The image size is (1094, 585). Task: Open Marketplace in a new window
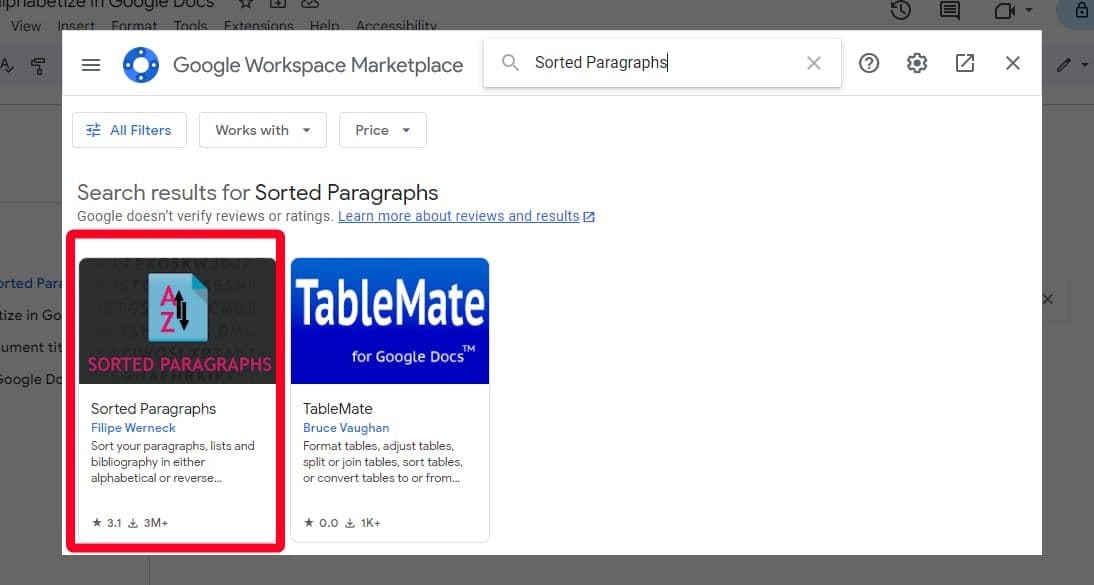(x=965, y=63)
